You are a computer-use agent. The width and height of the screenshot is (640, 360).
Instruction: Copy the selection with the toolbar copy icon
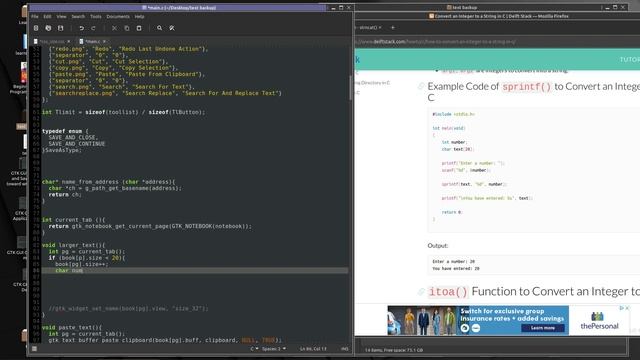[127, 28]
